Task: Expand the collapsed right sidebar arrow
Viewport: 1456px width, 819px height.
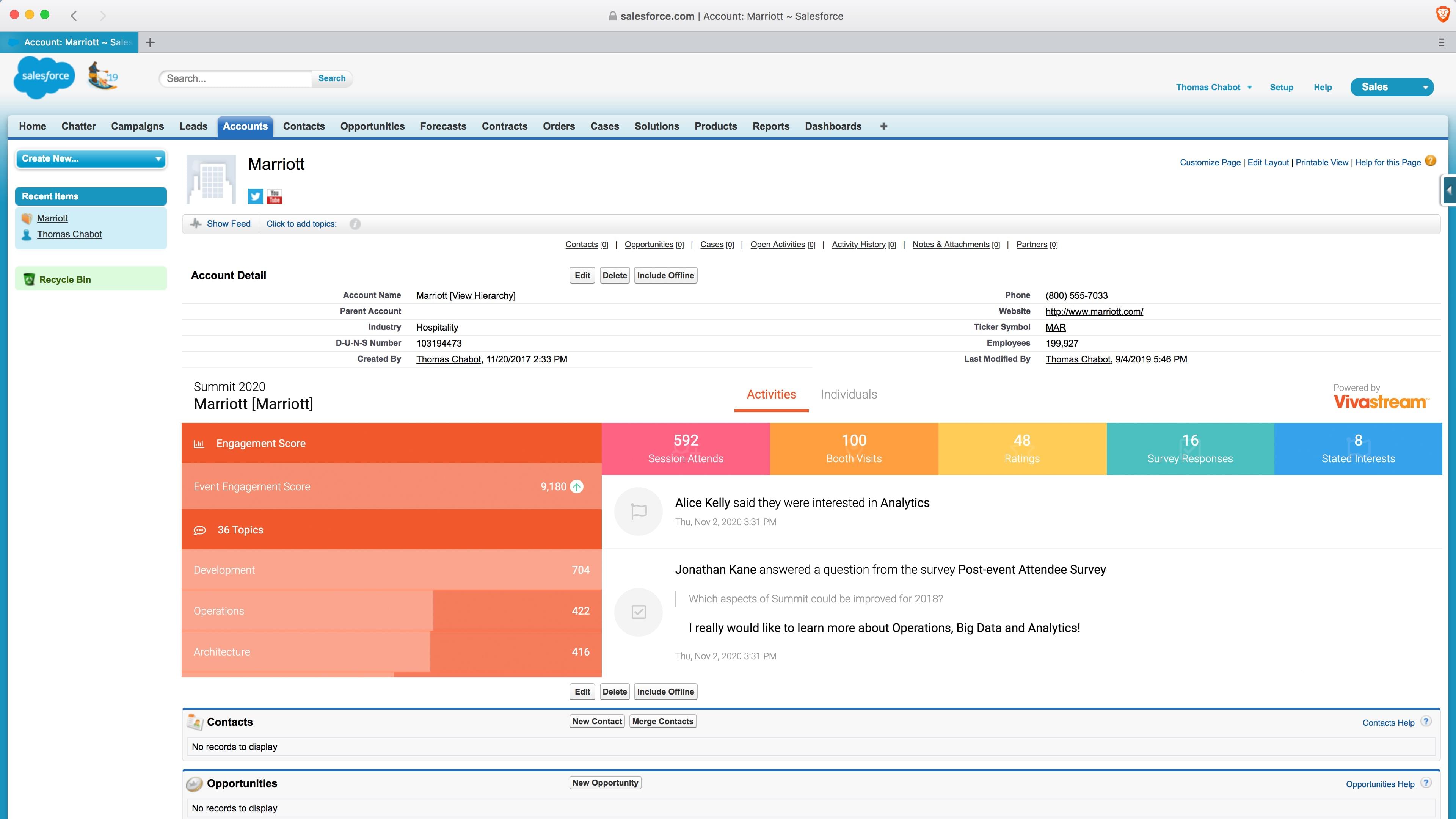Action: 1449,190
